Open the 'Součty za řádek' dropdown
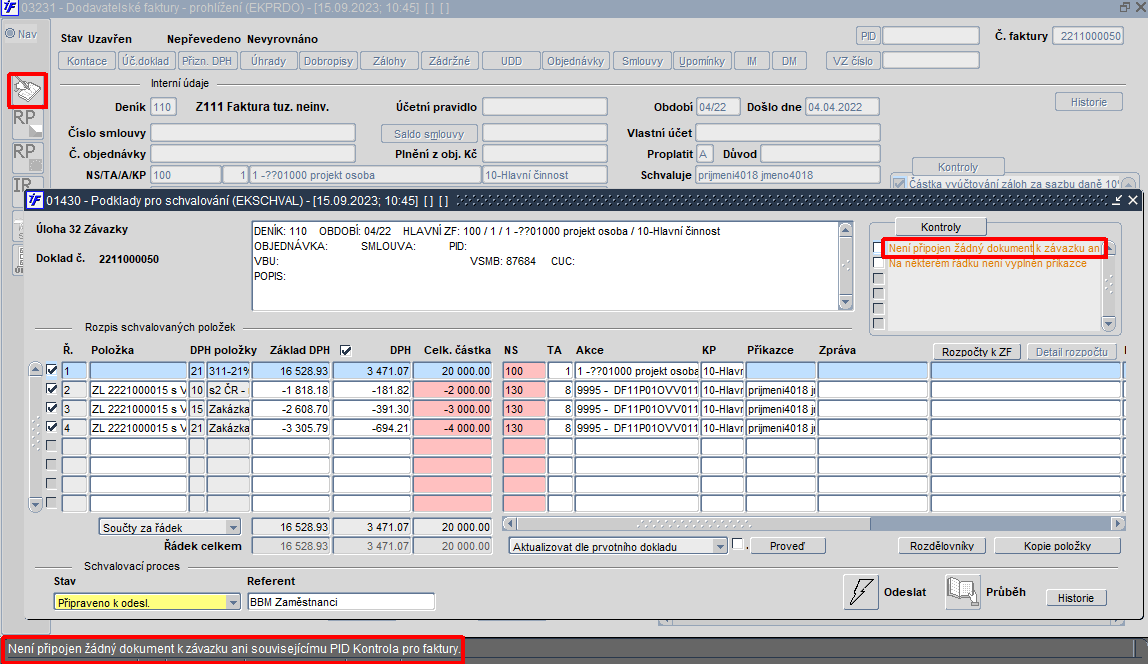The height and width of the screenshot is (664, 1148). (x=232, y=527)
